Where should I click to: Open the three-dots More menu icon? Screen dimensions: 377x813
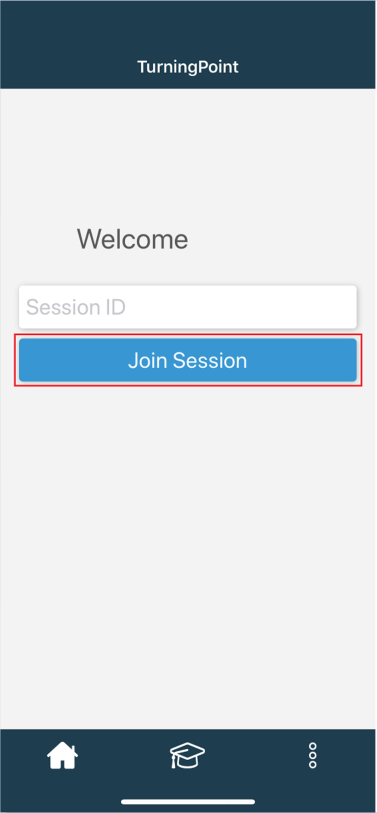point(313,755)
